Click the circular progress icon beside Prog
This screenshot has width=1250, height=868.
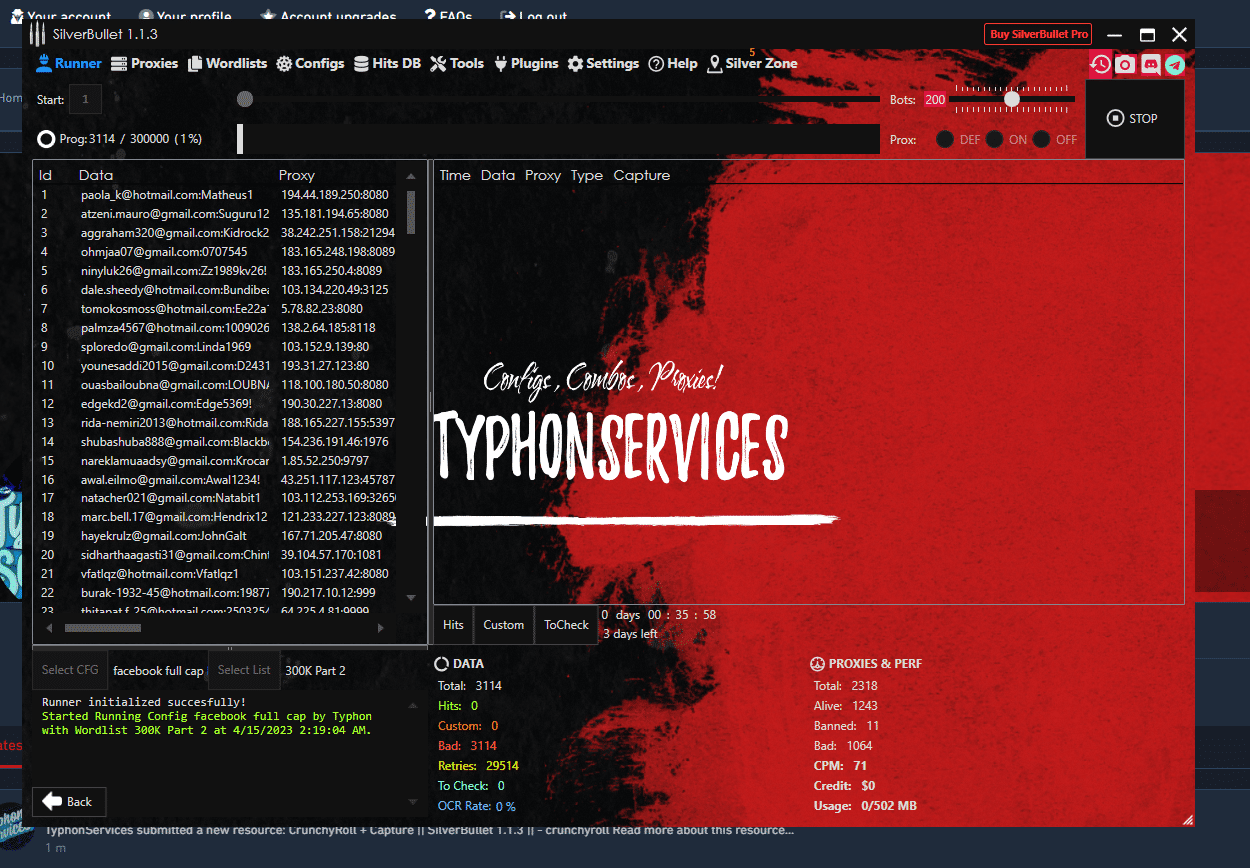pyautogui.click(x=46, y=139)
